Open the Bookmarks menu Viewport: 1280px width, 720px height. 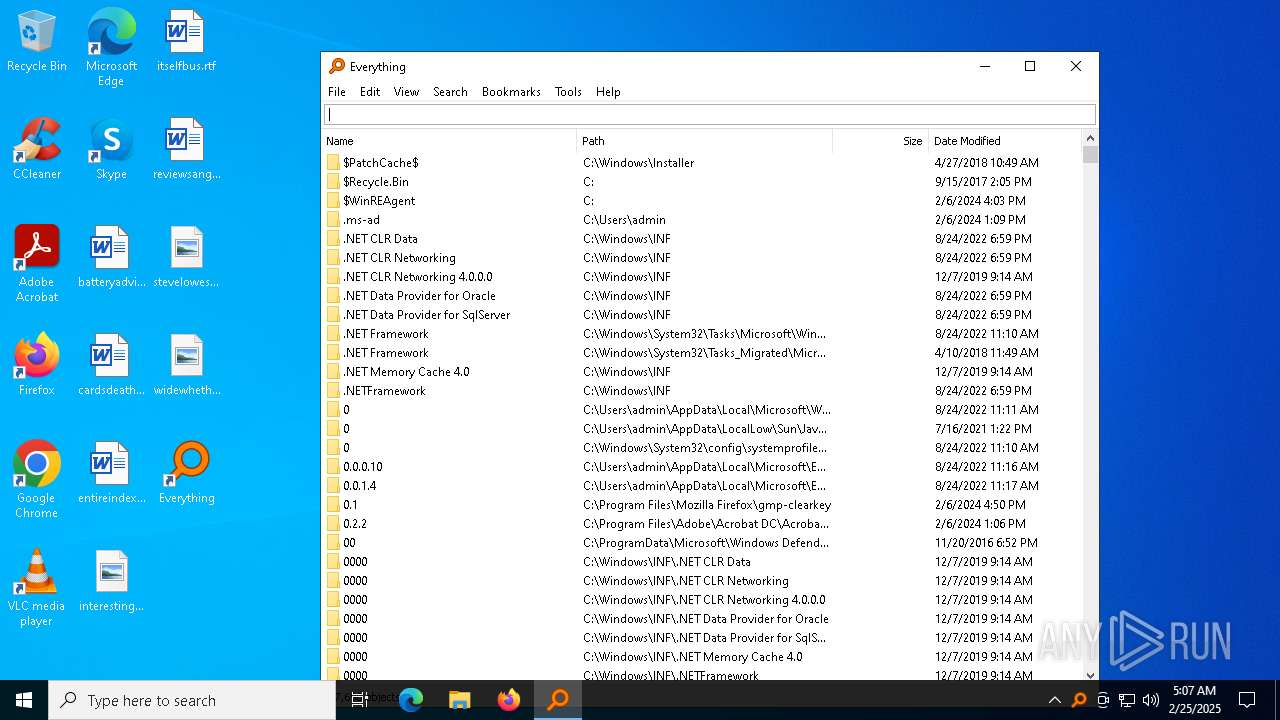coord(511,91)
